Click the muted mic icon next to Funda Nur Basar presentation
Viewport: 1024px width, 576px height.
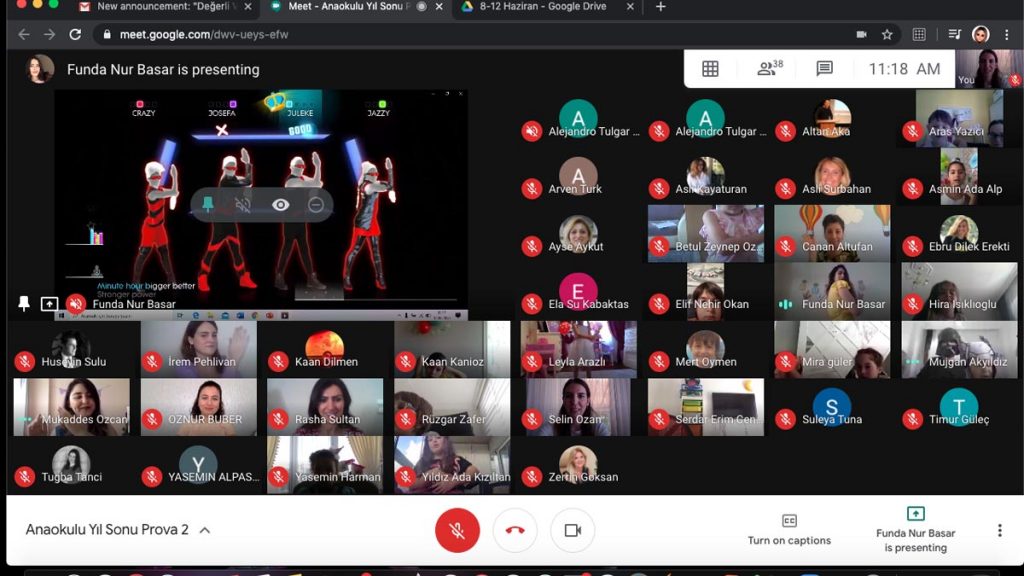tap(76, 304)
